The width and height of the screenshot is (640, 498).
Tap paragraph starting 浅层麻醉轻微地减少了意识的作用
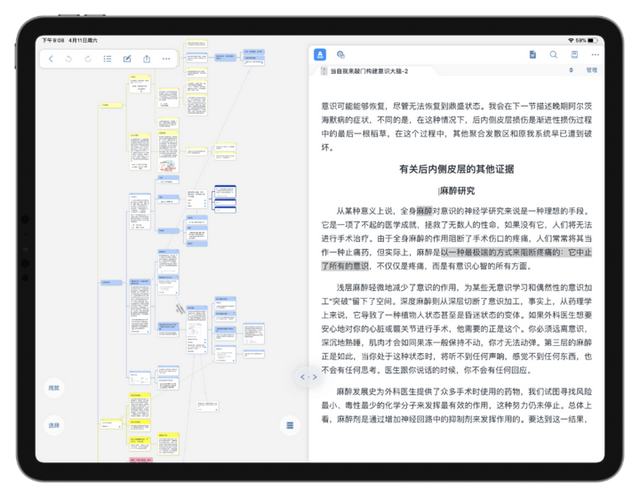click(456, 329)
